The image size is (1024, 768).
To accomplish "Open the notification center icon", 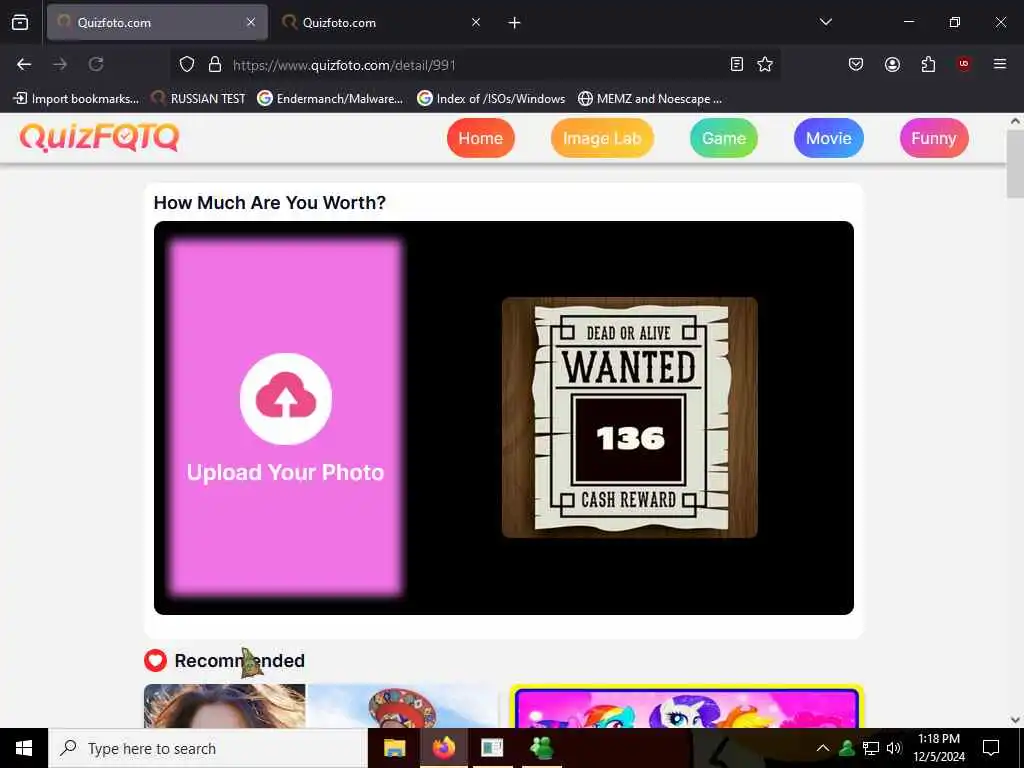I will 991,748.
